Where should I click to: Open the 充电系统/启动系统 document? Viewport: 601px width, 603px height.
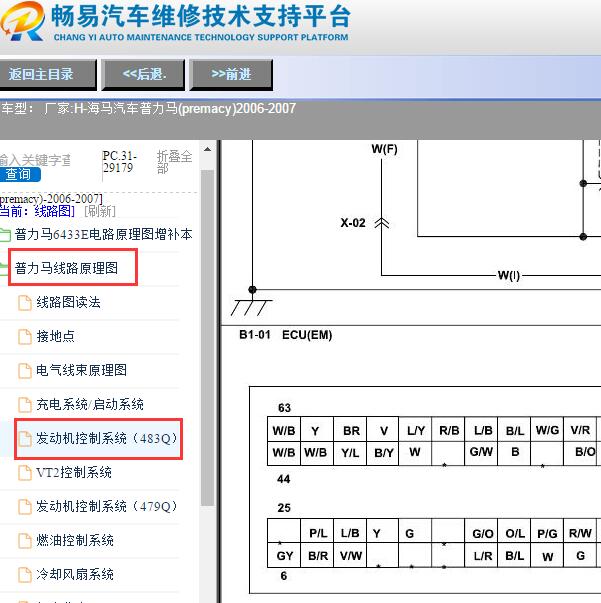[90, 404]
